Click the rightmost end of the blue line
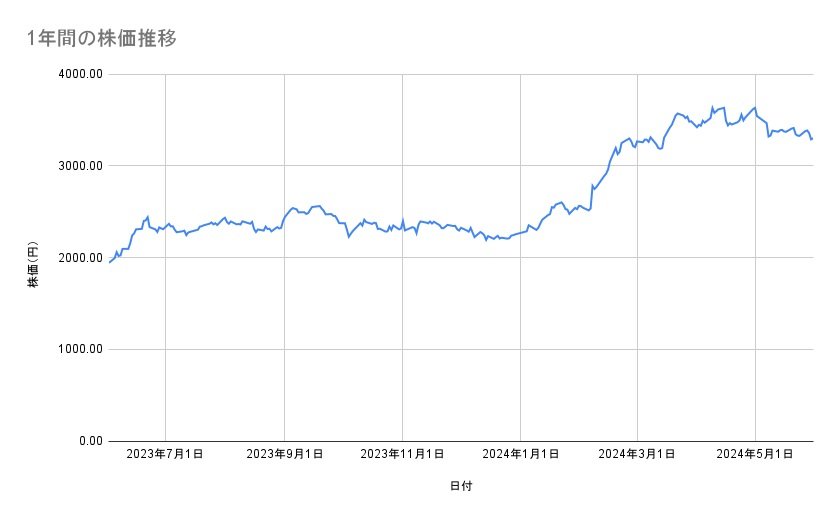The width and height of the screenshot is (839, 519). pyautogui.click(x=812, y=139)
